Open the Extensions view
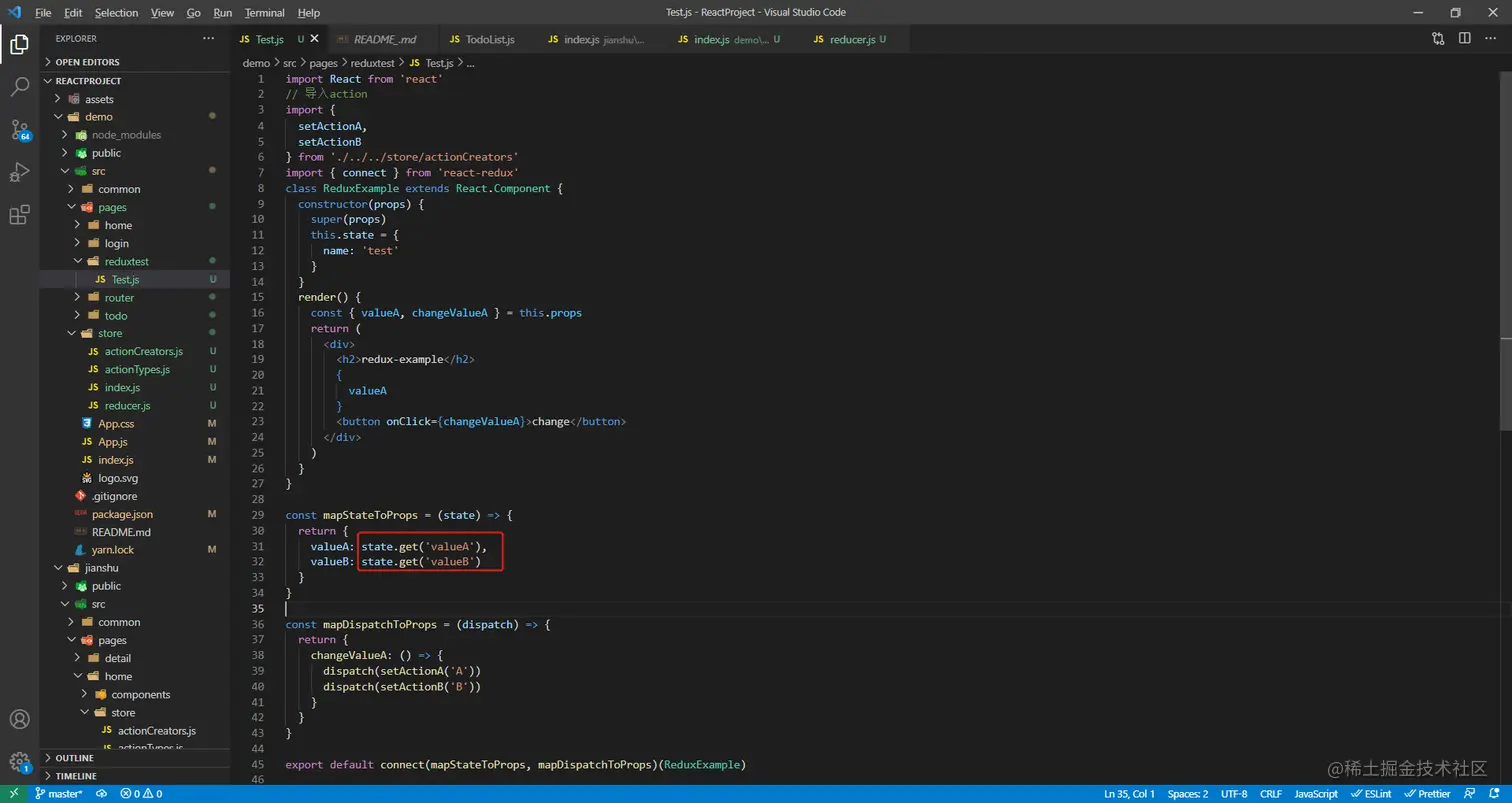The width and height of the screenshot is (1512, 803). [19, 215]
